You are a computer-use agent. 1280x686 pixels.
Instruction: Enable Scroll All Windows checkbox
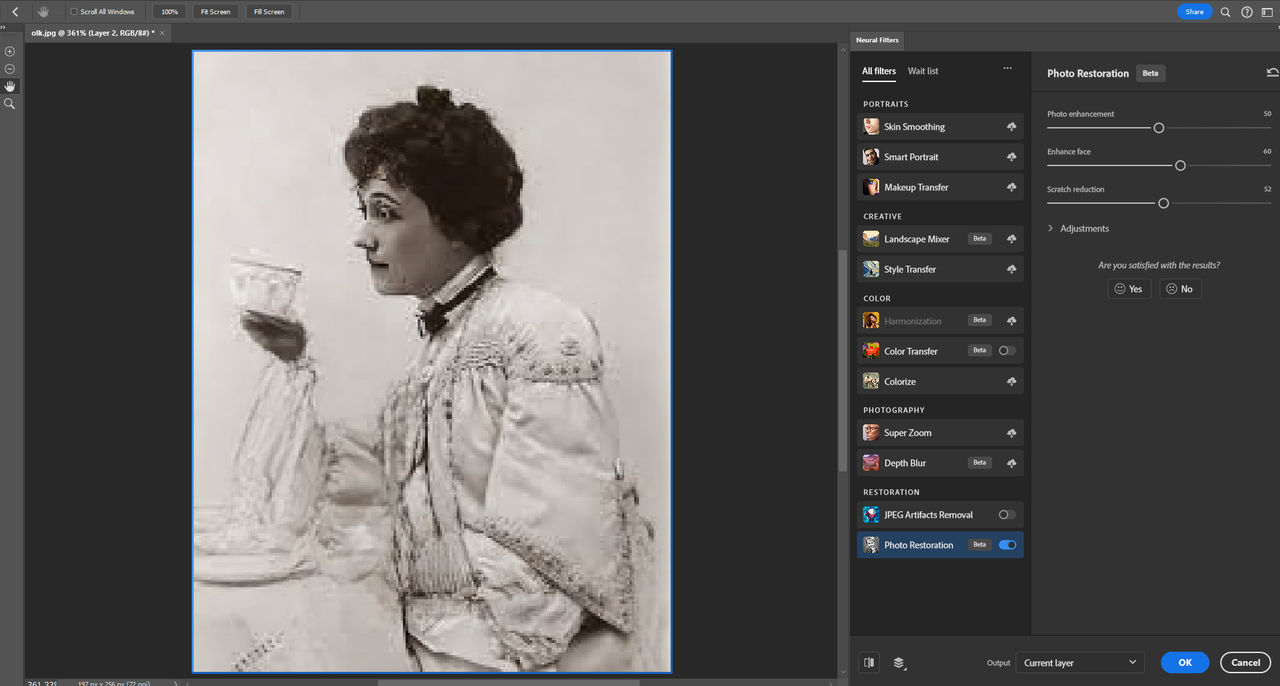pos(74,12)
